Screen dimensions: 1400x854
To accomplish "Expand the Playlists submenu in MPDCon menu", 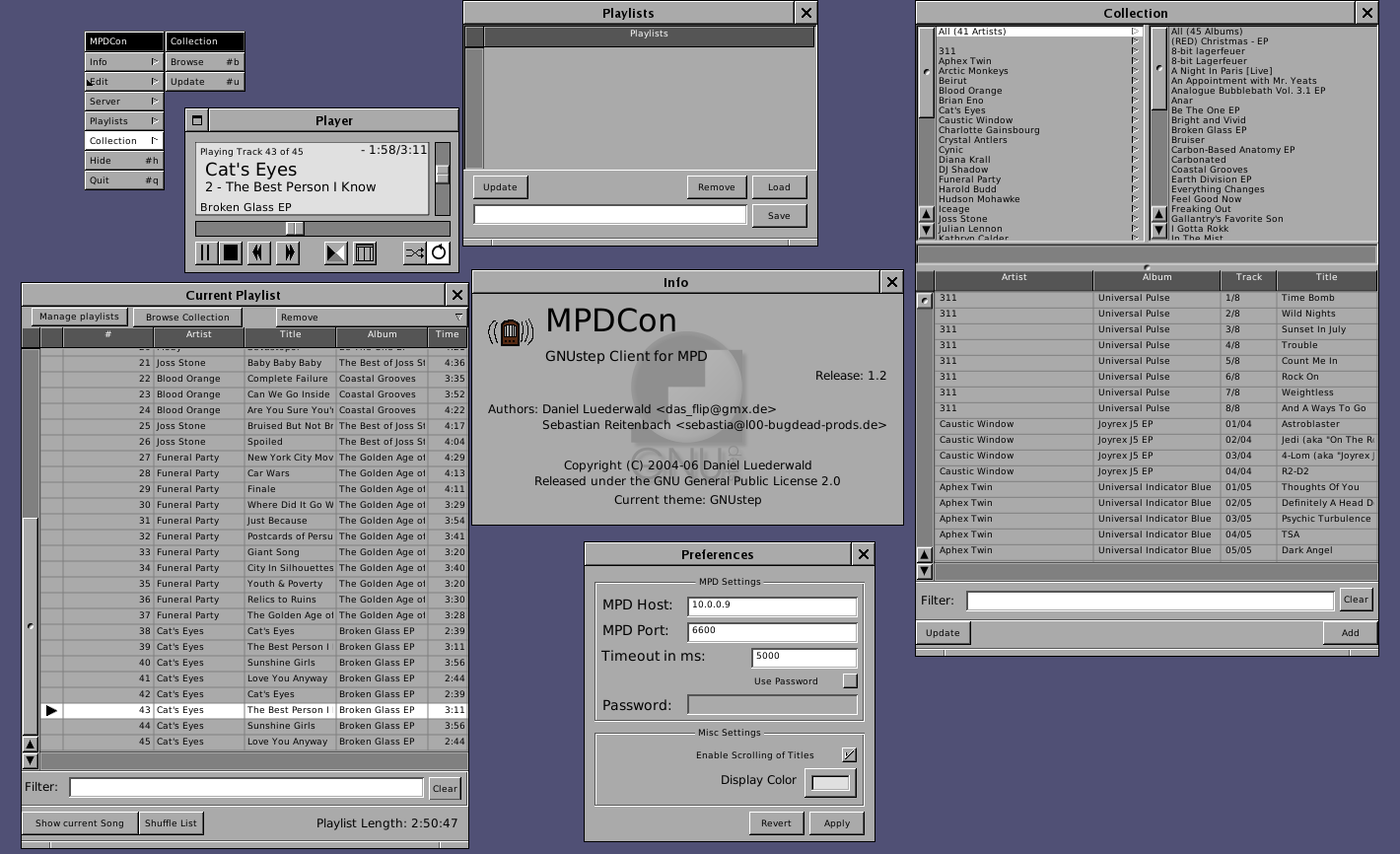I will coord(124,120).
